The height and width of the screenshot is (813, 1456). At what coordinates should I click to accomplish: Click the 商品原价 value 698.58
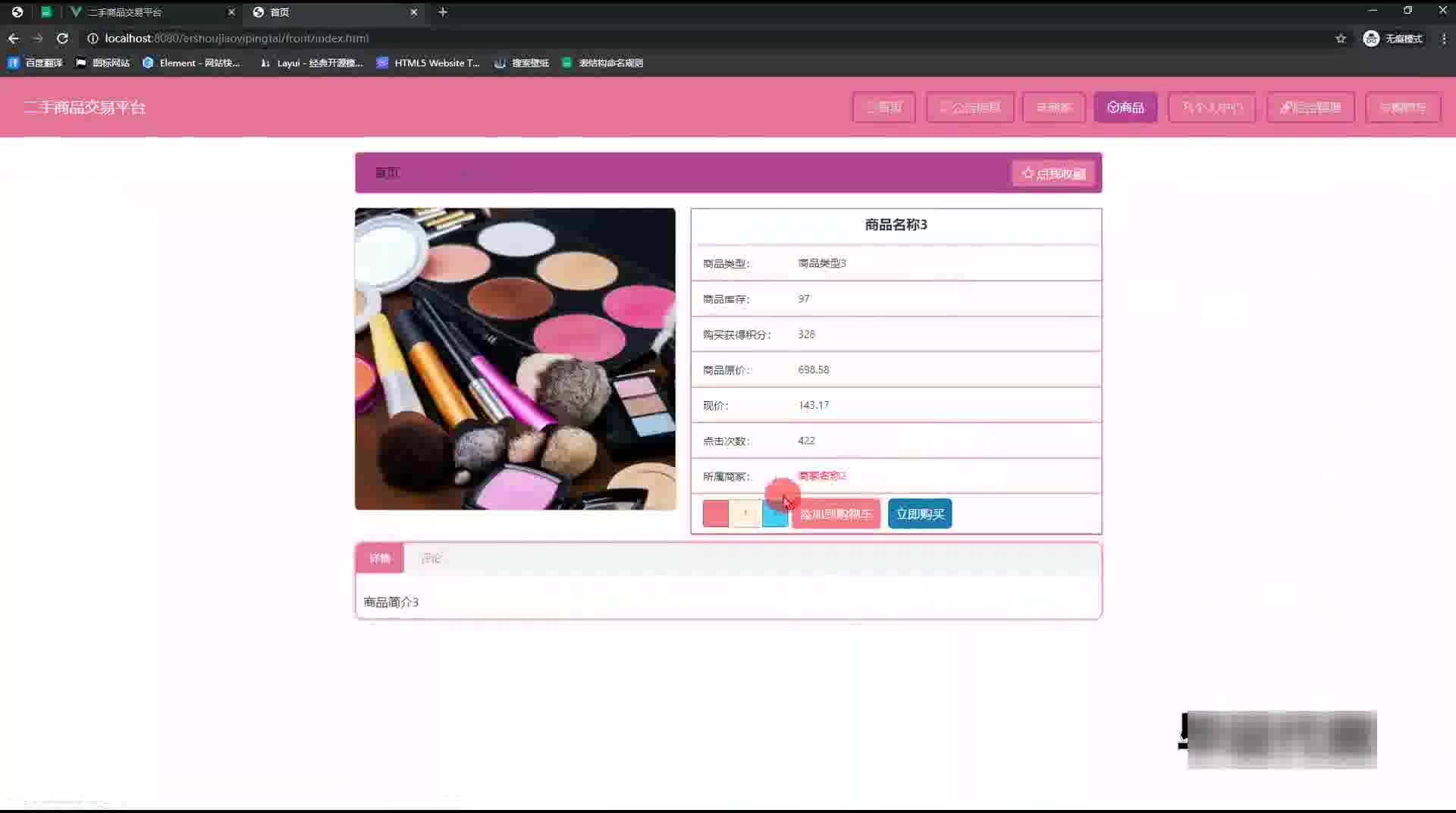pyautogui.click(x=814, y=370)
